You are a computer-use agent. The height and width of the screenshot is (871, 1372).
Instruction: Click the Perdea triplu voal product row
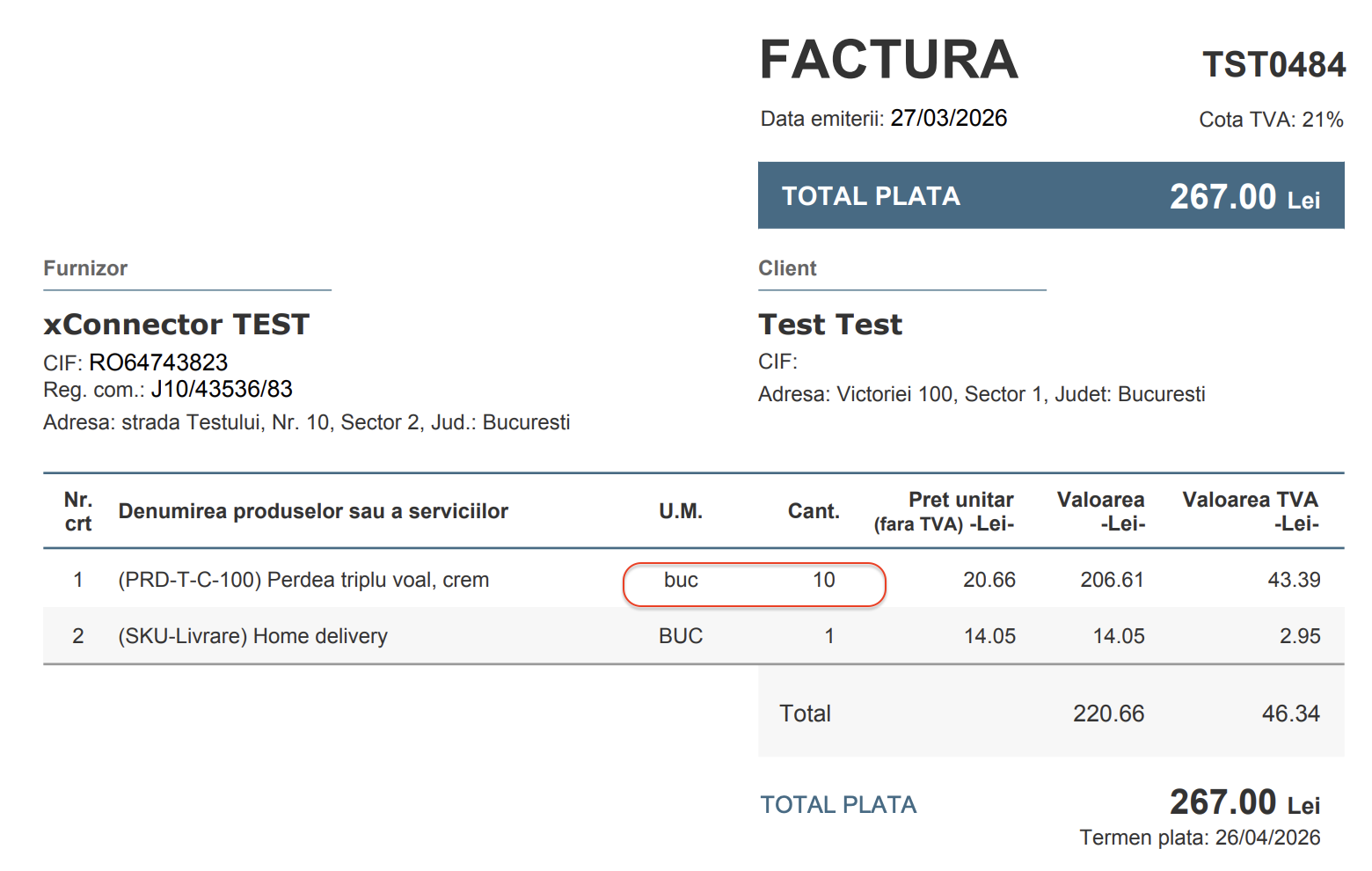(x=303, y=580)
